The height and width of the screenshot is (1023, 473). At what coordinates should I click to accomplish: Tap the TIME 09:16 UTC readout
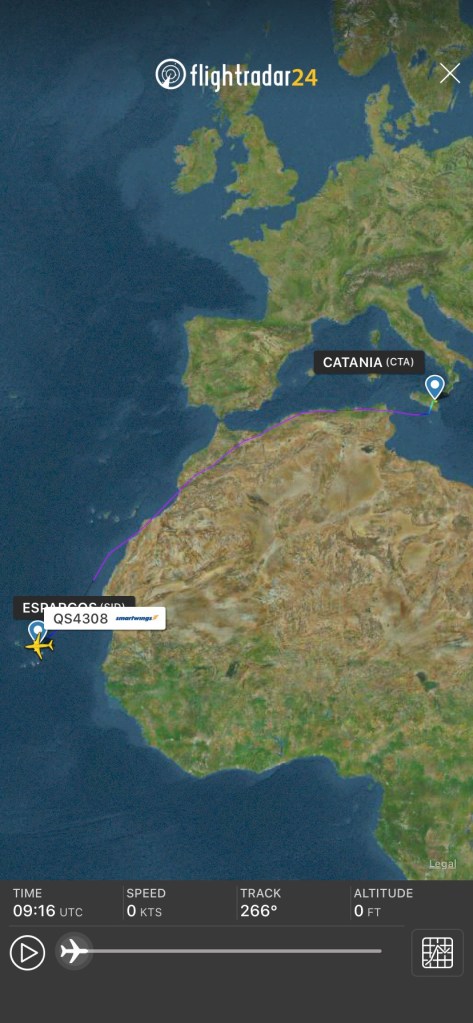[x=48, y=903]
